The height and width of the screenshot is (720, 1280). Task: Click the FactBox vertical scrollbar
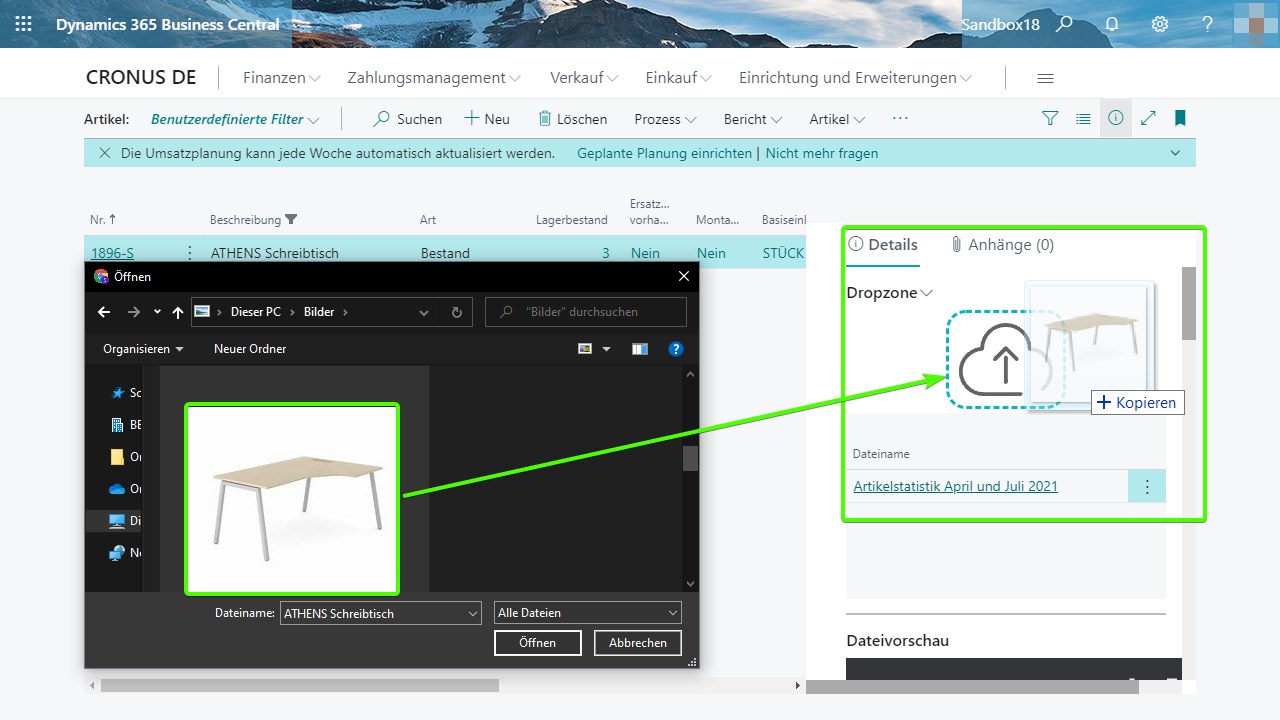(x=1189, y=303)
